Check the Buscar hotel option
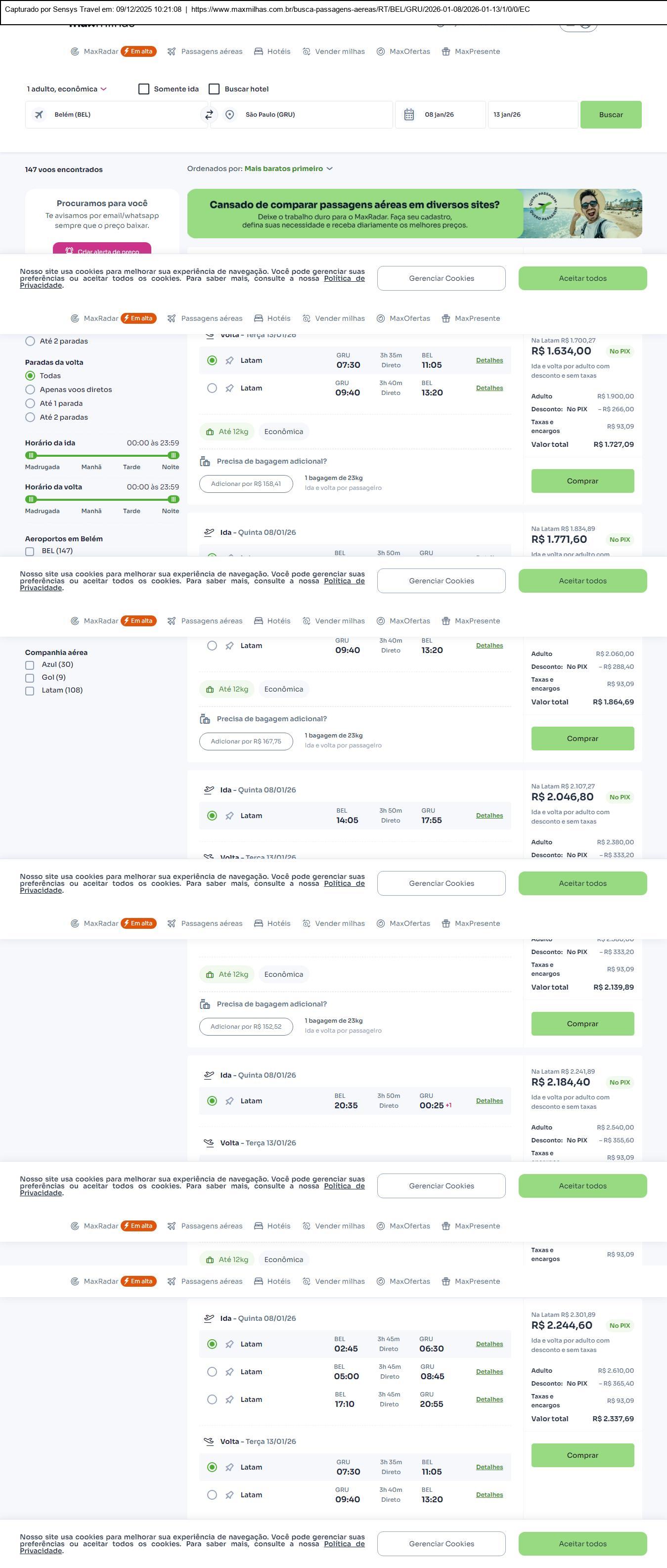 [x=214, y=89]
